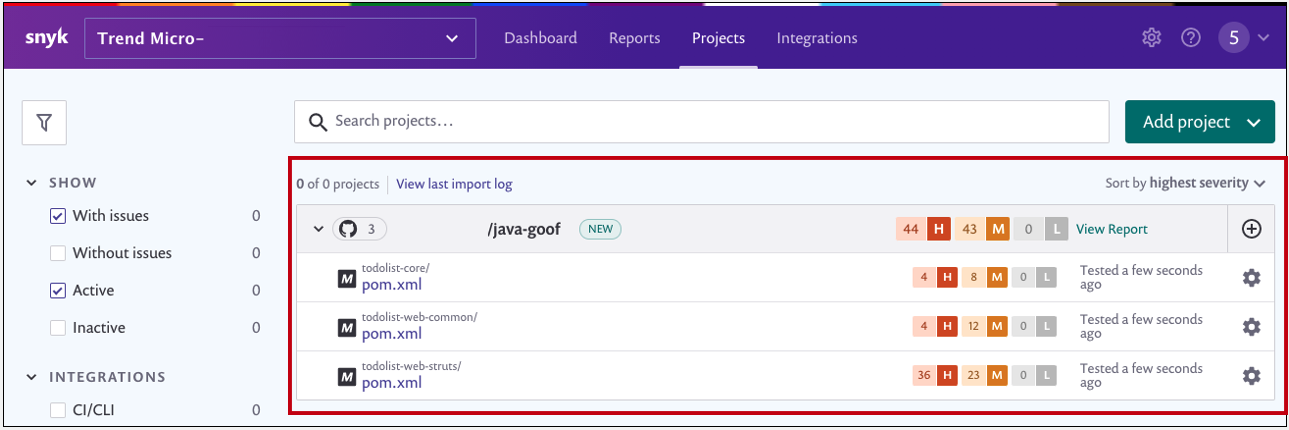This screenshot has width=1289, height=430.
Task: Click the 8 medium count for todolist-core
Action: click(x=974, y=277)
